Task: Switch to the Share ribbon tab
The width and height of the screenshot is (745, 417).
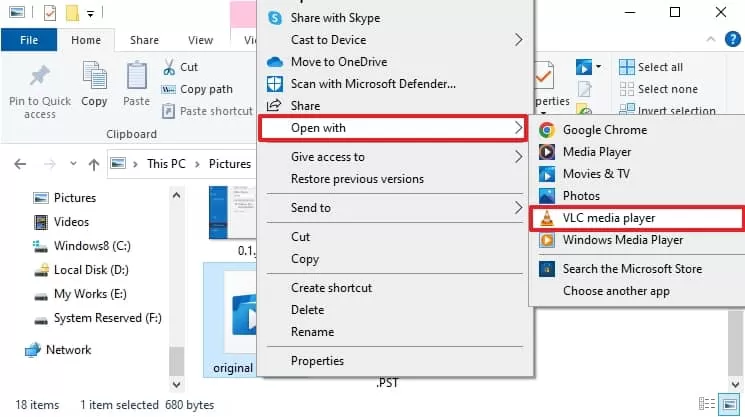Action: pyautogui.click(x=144, y=40)
